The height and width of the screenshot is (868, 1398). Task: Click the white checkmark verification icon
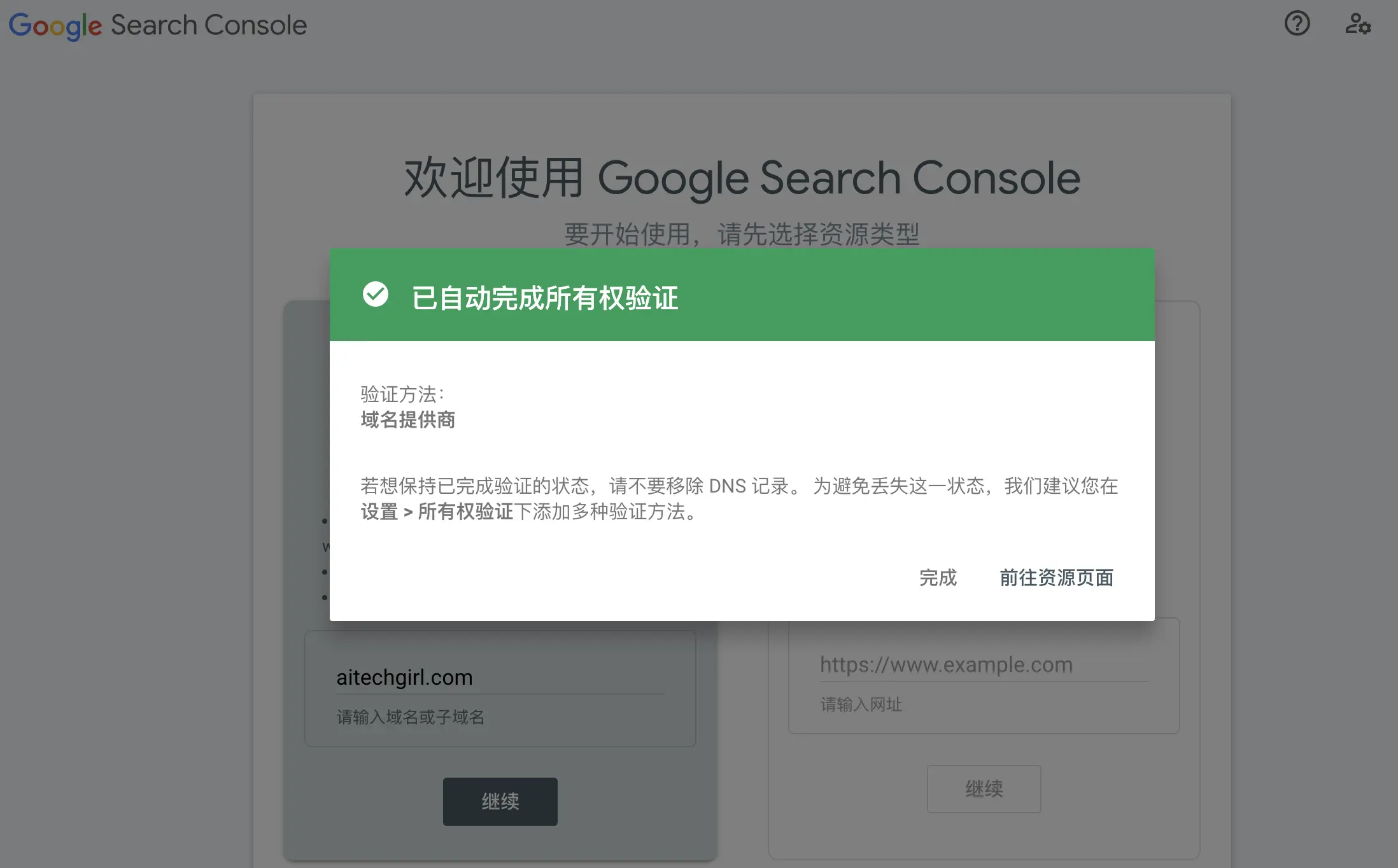(x=376, y=295)
